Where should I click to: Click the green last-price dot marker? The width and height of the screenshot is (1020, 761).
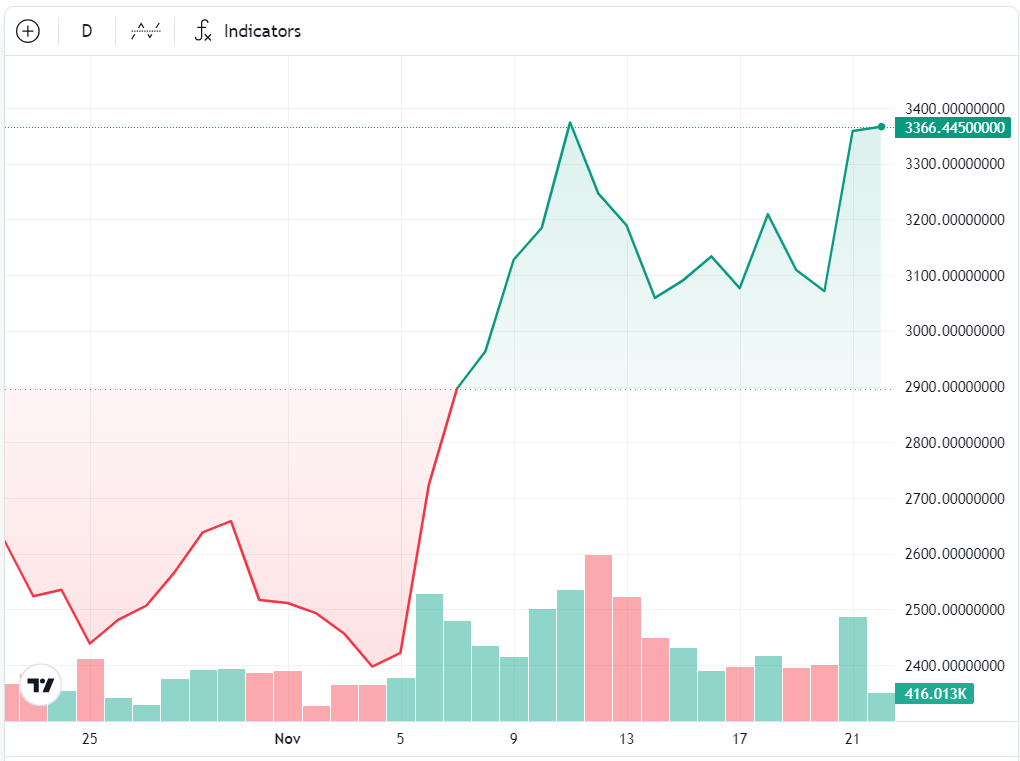879,126
